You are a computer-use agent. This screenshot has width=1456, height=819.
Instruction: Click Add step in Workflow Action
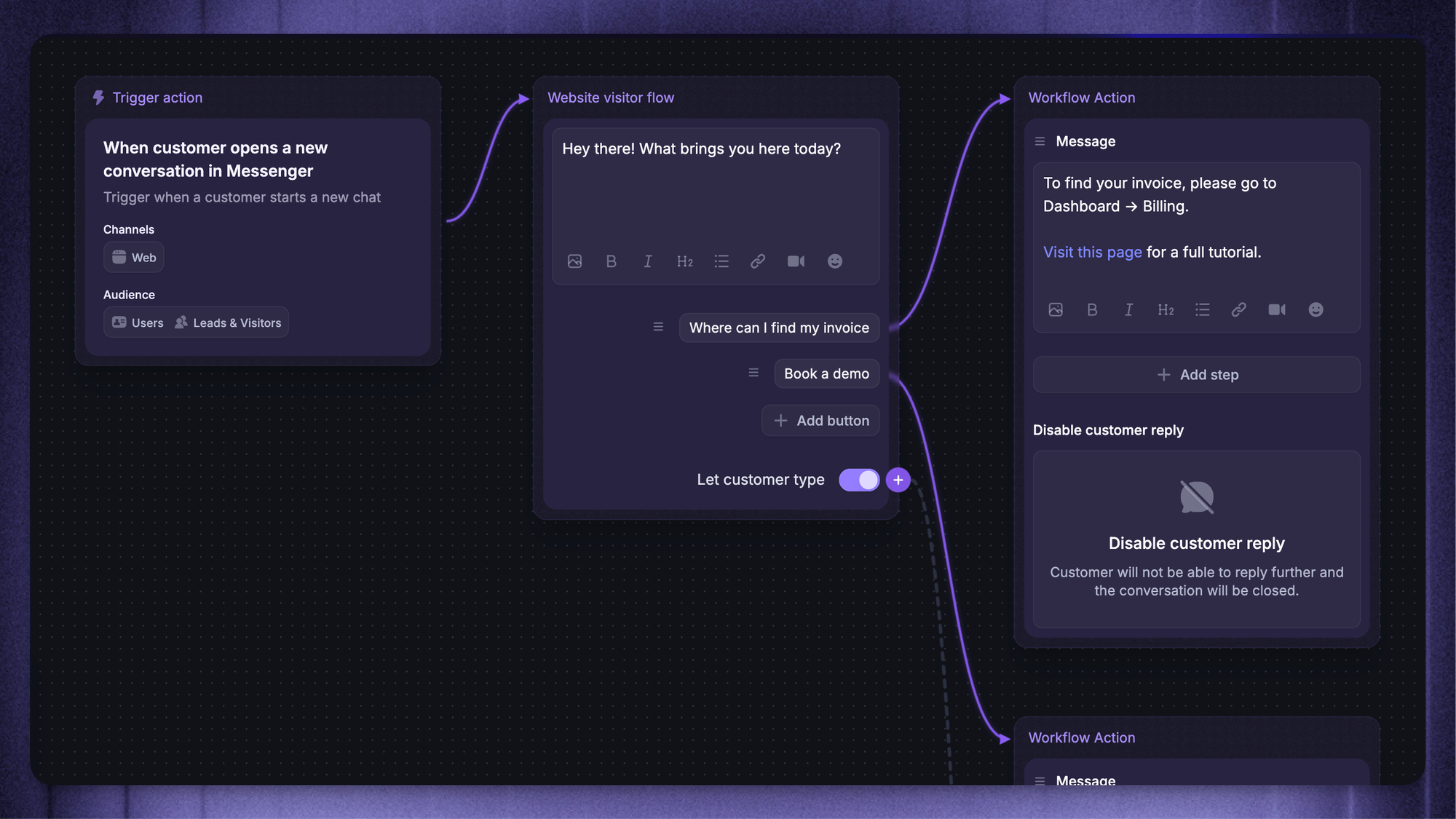click(x=1197, y=375)
